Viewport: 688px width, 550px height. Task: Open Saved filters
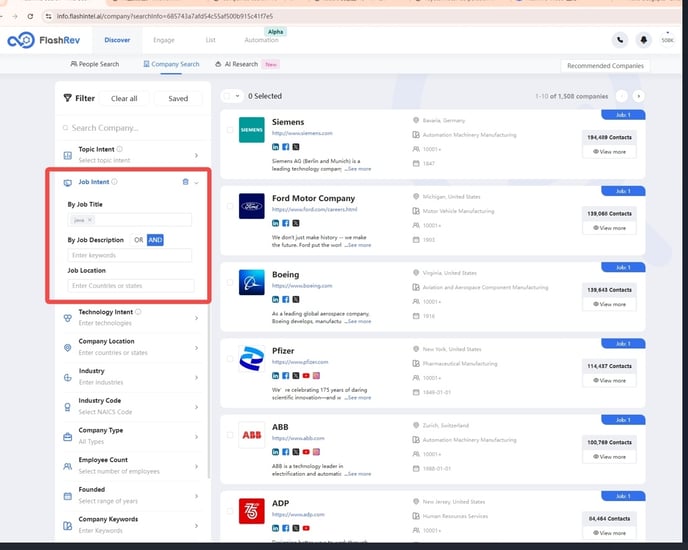178,99
